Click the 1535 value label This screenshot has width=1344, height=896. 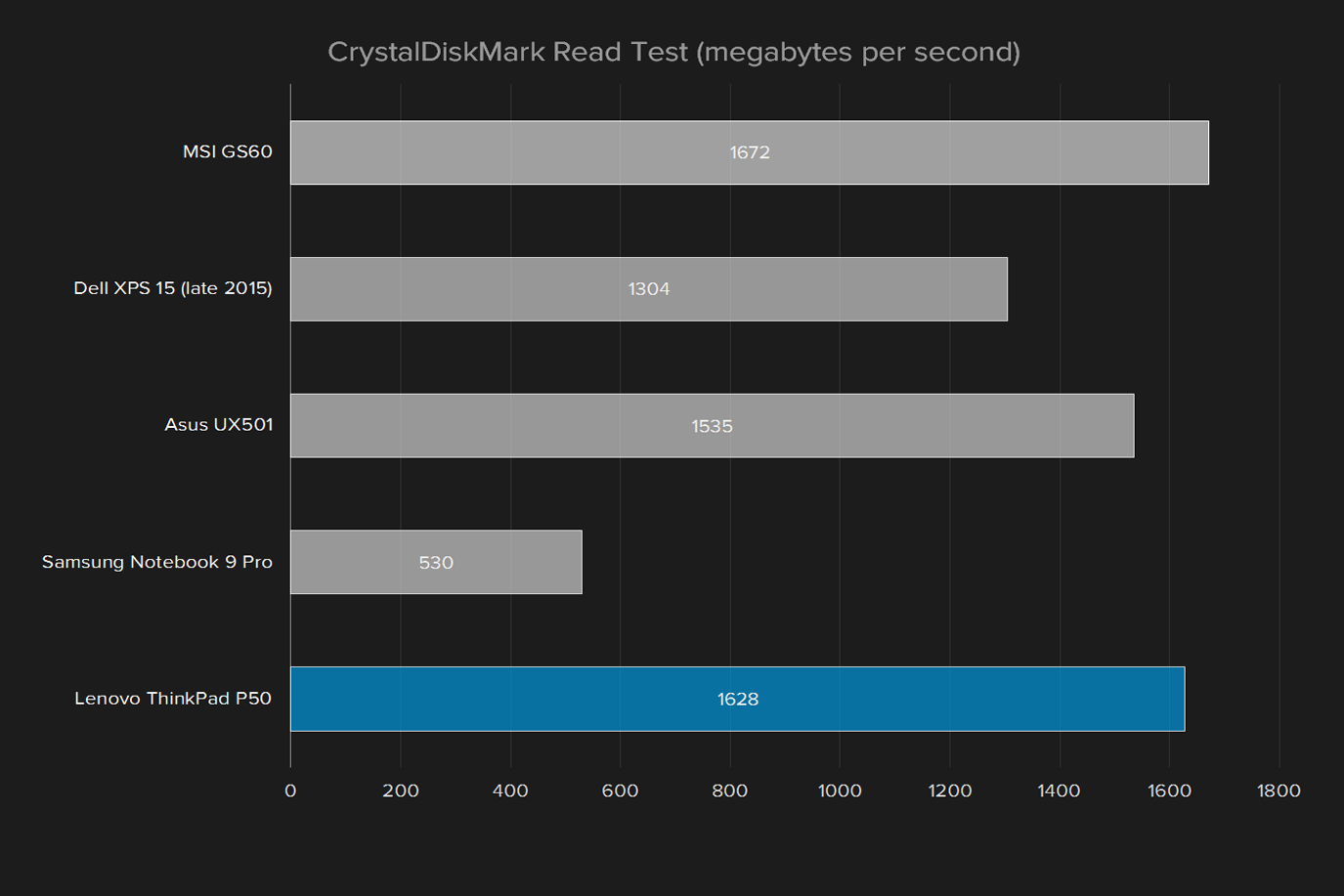[x=713, y=426]
